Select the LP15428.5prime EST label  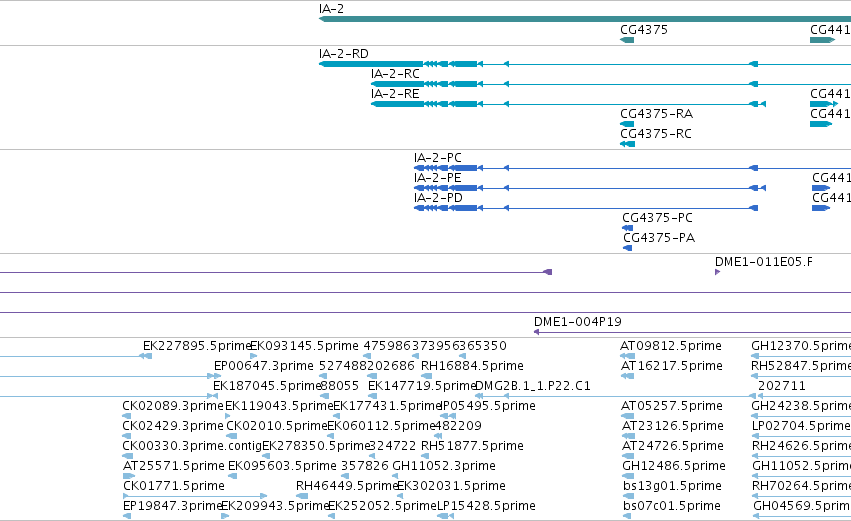pos(486,507)
